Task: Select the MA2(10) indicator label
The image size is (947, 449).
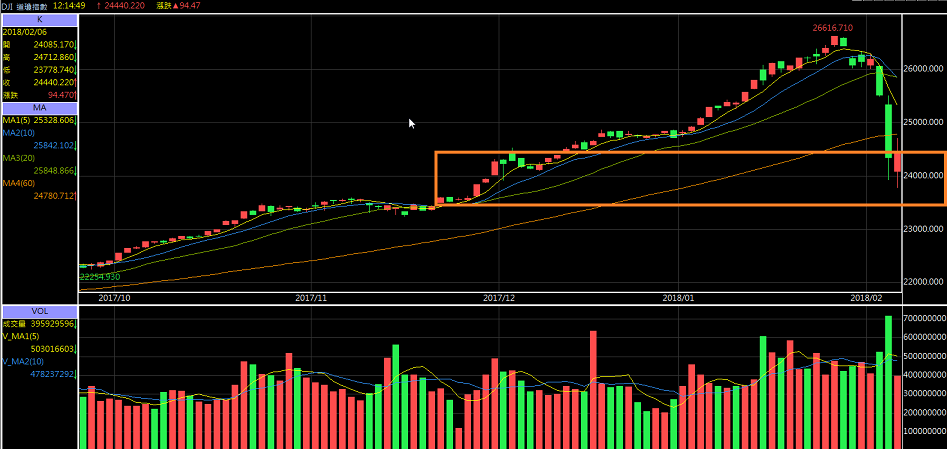Action: point(19,133)
